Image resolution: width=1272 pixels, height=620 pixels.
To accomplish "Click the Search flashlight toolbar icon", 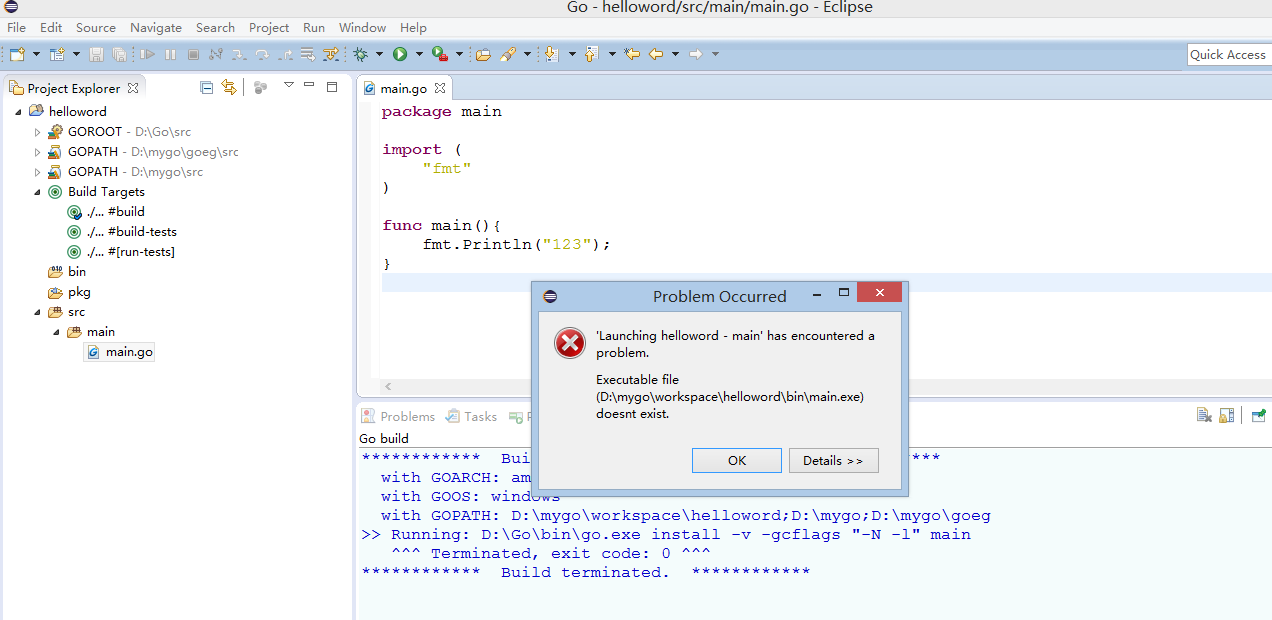I will coord(507,54).
